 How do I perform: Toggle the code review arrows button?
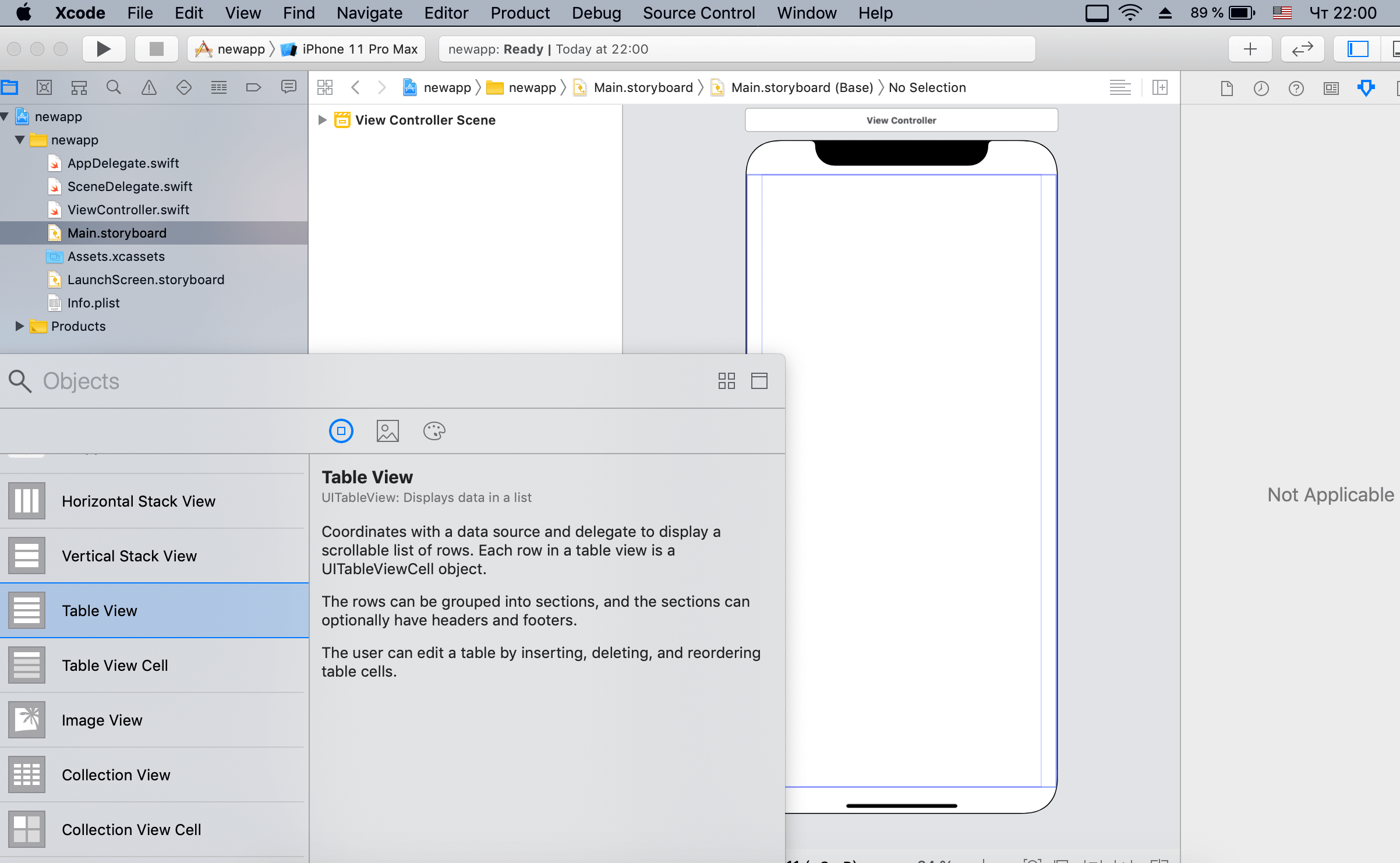(1303, 49)
